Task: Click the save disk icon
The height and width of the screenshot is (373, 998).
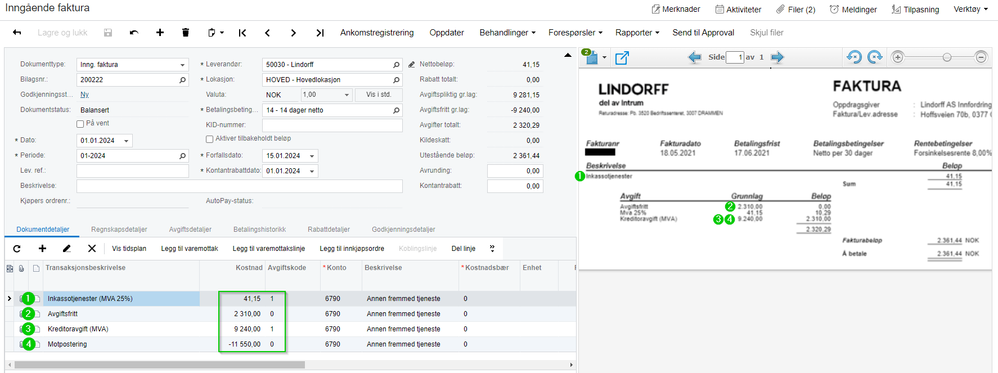Action: [x=108, y=32]
